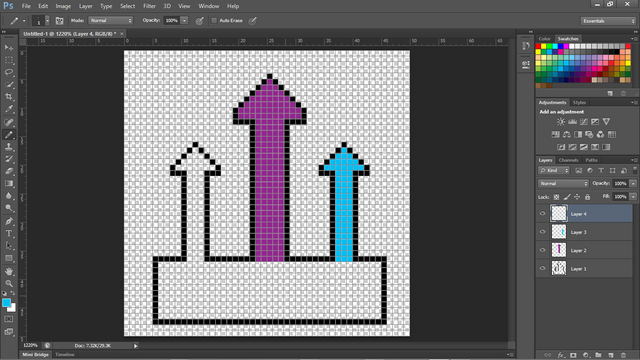Select the Eraser tool
Viewport: 640px width, 360px height.
9,171
